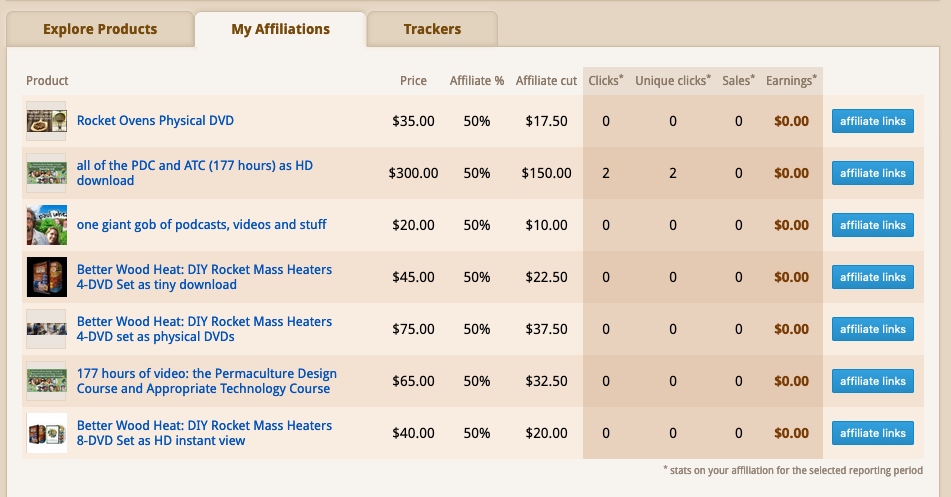Click the 4-DVD Set tiny download thumbnail
Viewport: 951px width, 497px height.
(46, 277)
